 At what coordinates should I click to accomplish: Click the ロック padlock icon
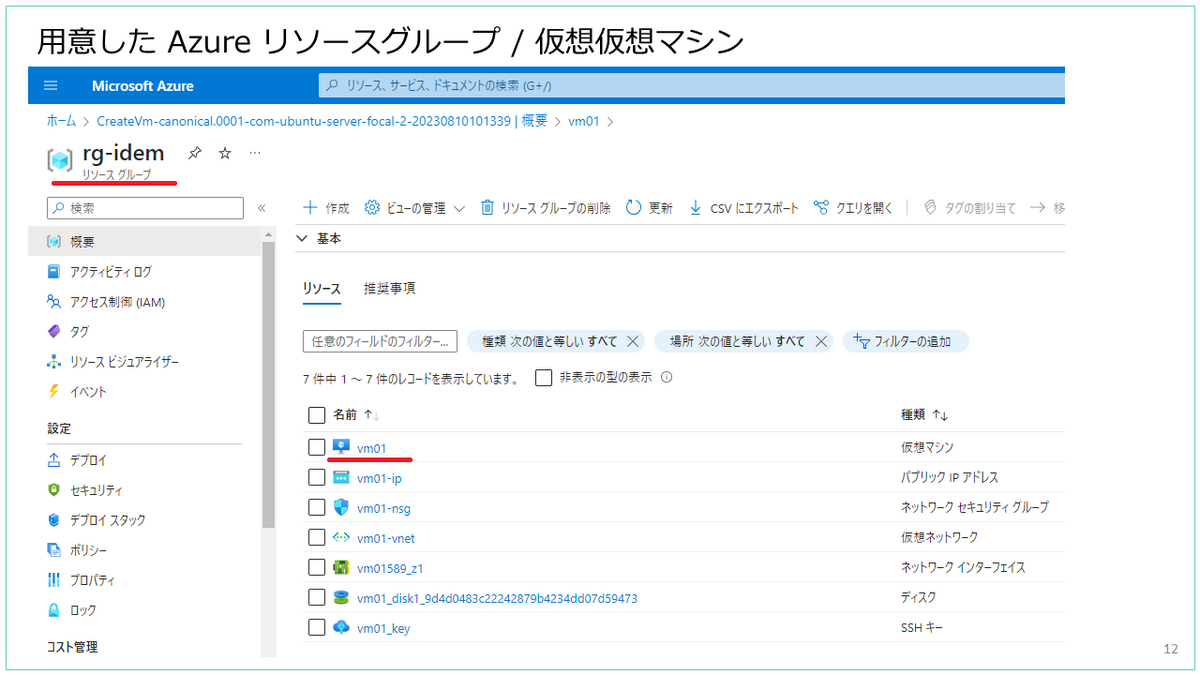point(54,610)
